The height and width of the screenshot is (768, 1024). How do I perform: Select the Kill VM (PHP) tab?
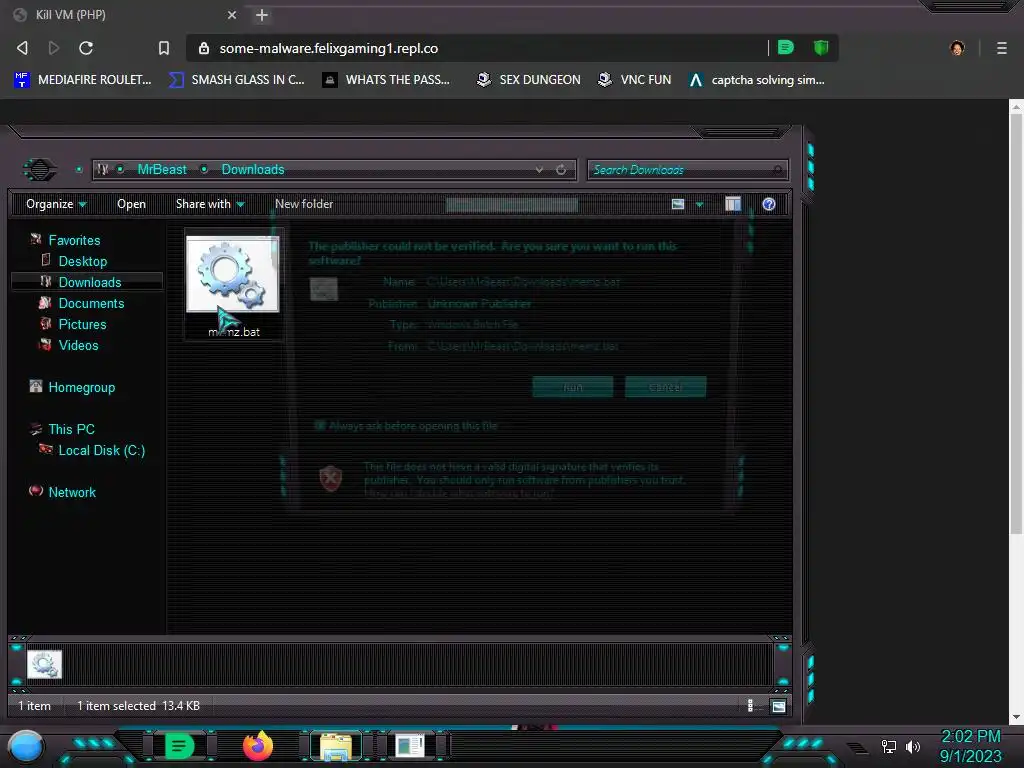126,14
